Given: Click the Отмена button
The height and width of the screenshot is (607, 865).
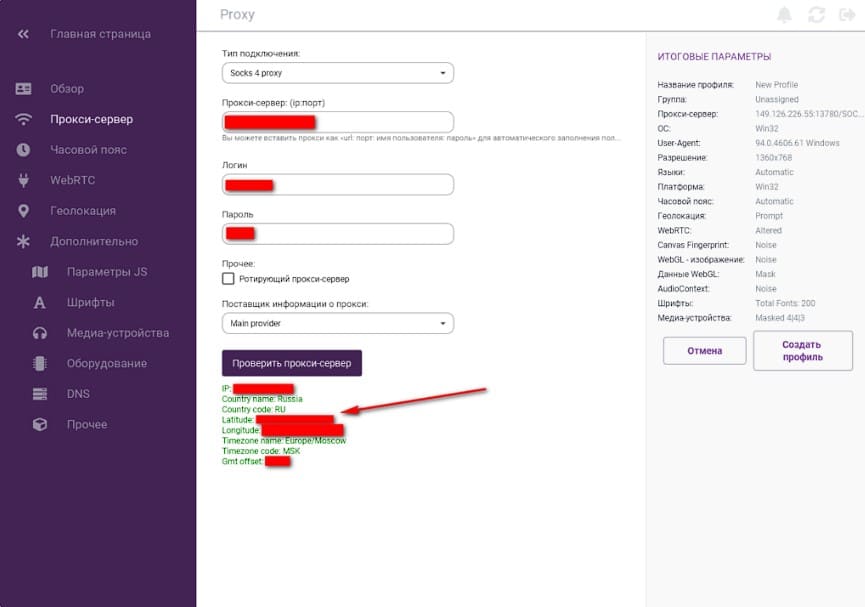Looking at the screenshot, I should 704,351.
